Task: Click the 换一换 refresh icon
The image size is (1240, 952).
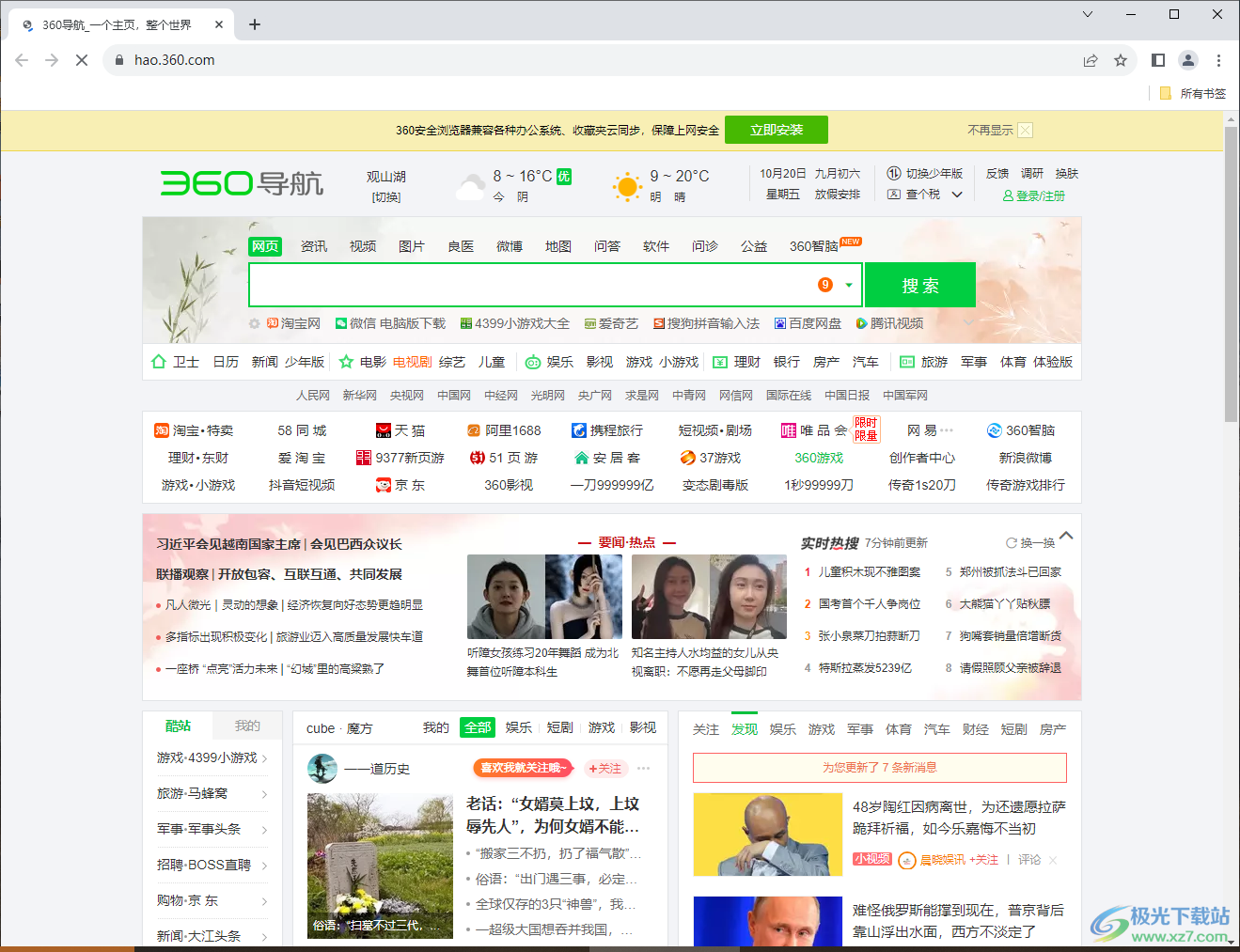Action: (1012, 543)
